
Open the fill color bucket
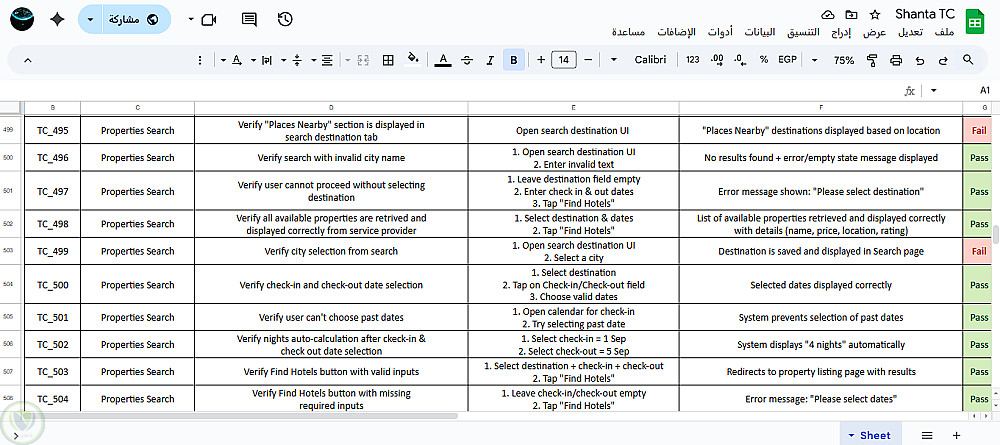pyautogui.click(x=413, y=59)
